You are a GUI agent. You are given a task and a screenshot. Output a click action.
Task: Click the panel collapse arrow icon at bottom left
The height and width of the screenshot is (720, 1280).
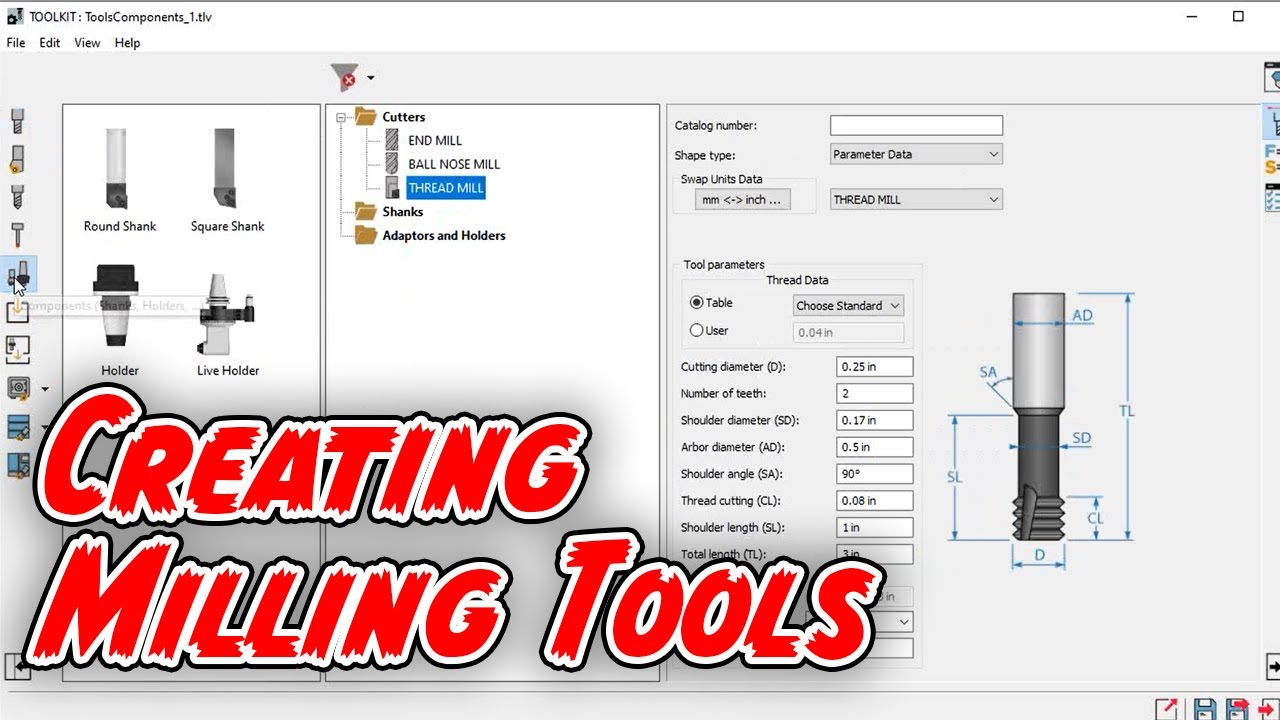17,667
